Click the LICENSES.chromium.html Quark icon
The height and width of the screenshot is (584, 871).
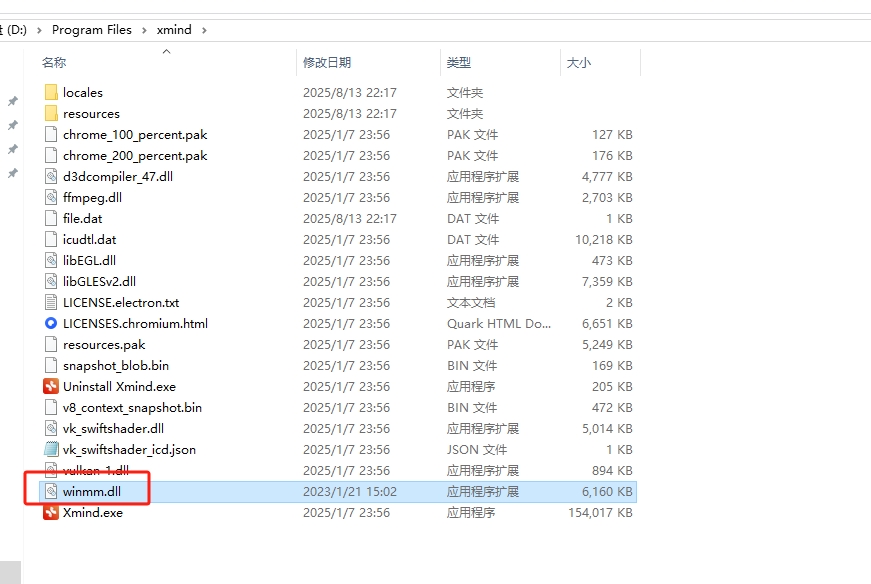tap(51, 323)
